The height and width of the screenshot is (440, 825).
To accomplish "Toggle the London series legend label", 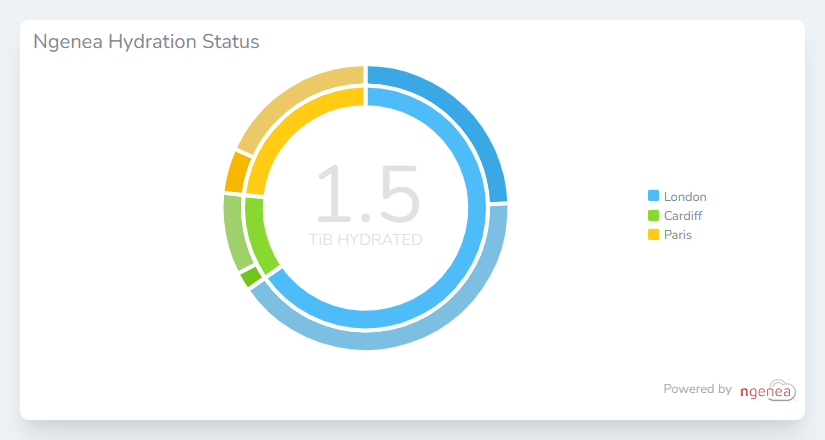I will [684, 197].
